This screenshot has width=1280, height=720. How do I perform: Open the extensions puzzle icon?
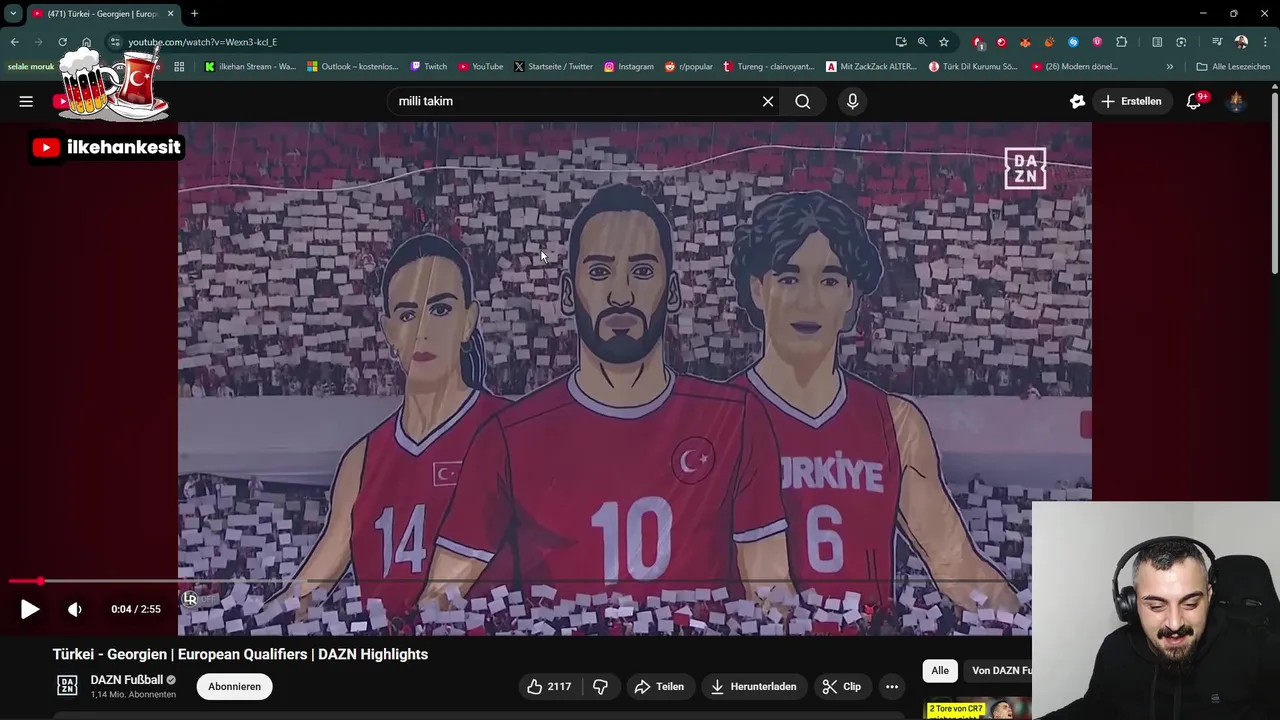tap(1121, 42)
